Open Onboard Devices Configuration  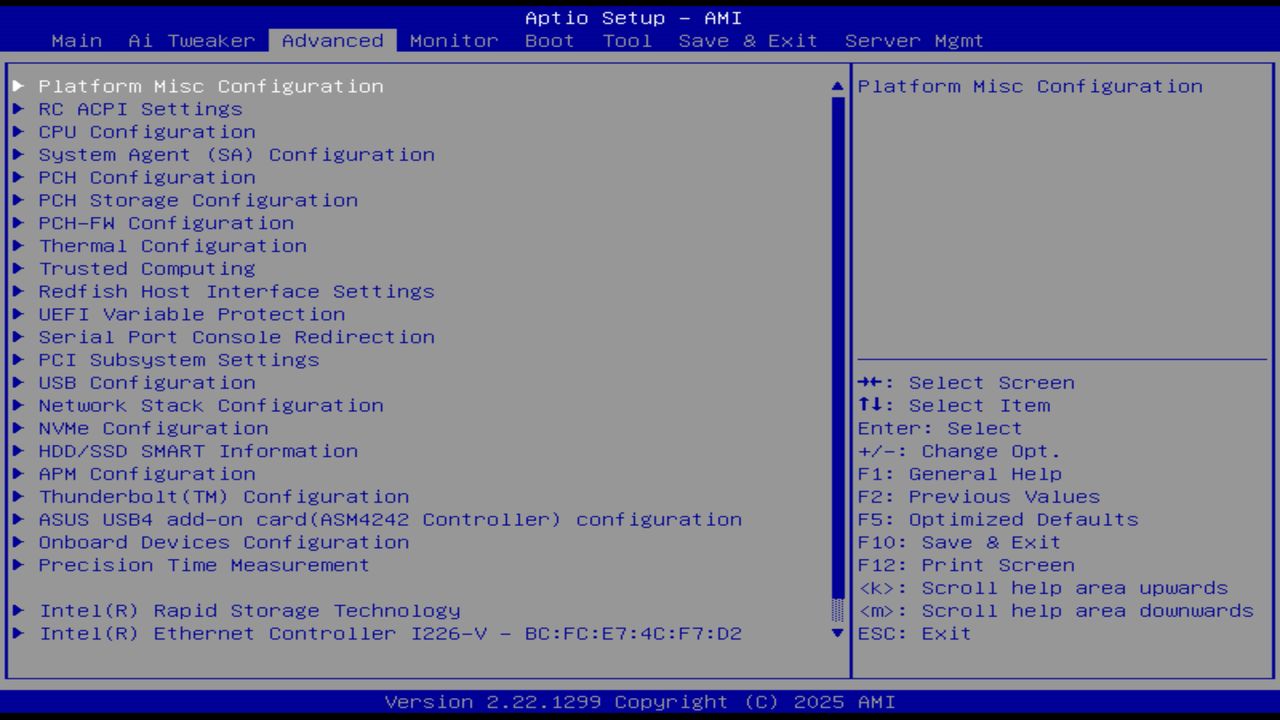(x=224, y=542)
